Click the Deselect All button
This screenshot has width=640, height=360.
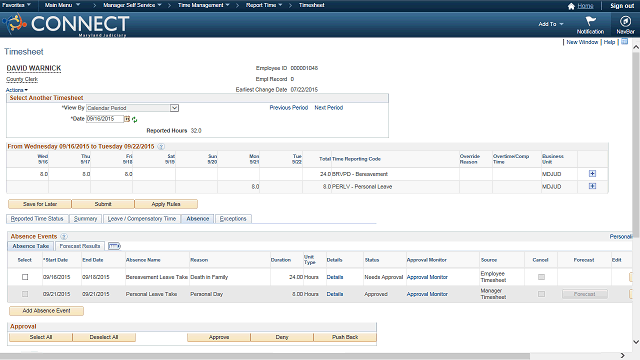(104, 337)
